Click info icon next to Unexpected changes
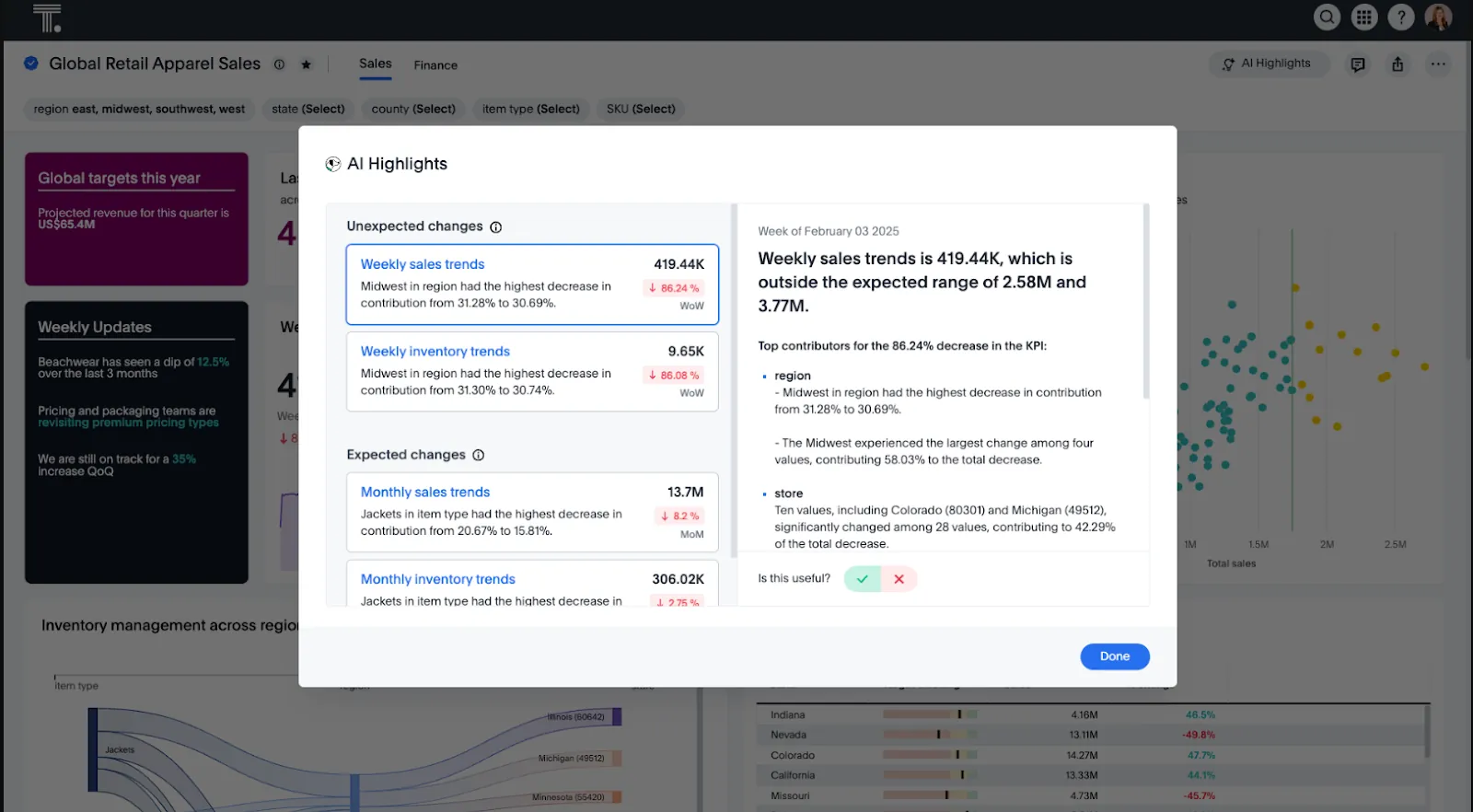The height and width of the screenshot is (812, 1473). point(496,227)
